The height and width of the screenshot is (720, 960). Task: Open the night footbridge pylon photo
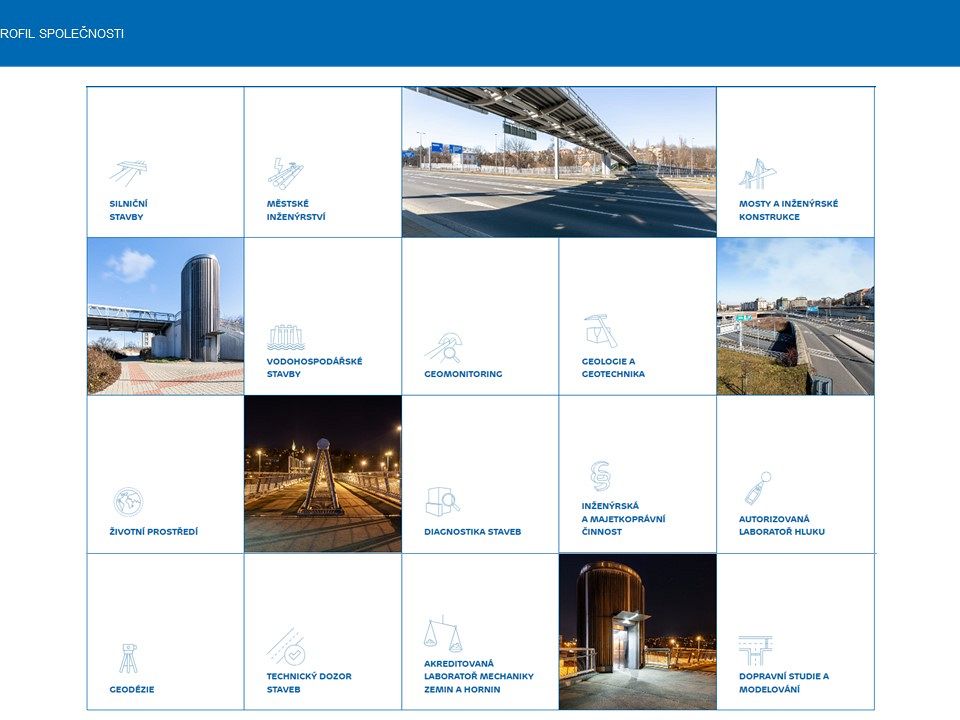coord(323,474)
